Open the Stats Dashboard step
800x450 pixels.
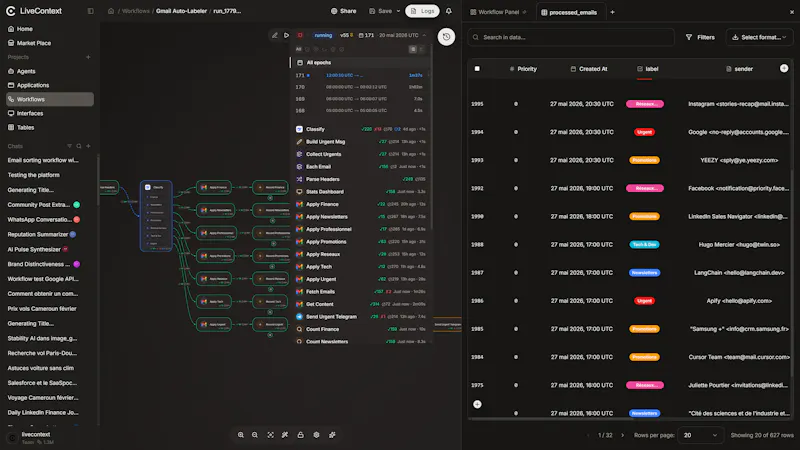[x=361, y=192]
